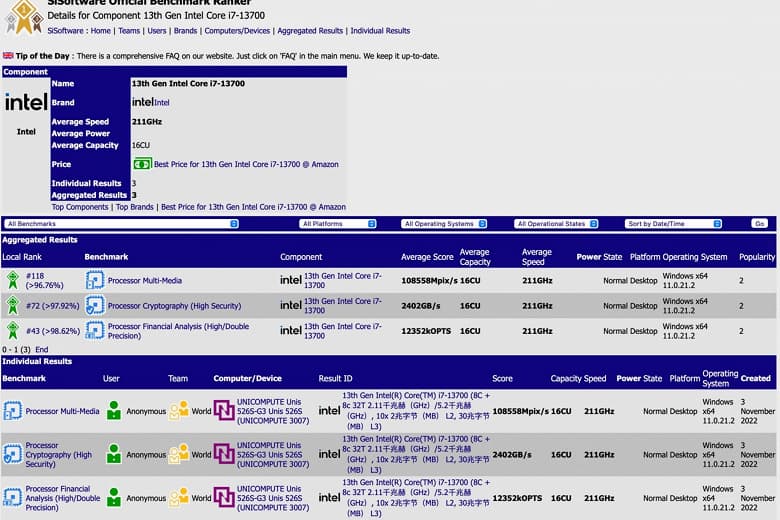Click the purple UNICOMPUTE device icon in Cryptography row
Screen dimensions: 780x520
224,454
